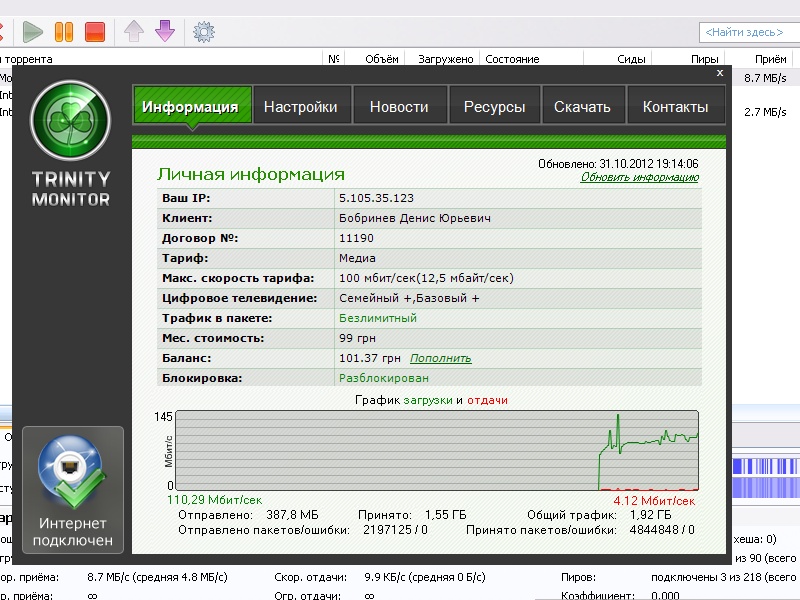Click the Пополнить balance link
800x600 pixels.
[x=440, y=358]
